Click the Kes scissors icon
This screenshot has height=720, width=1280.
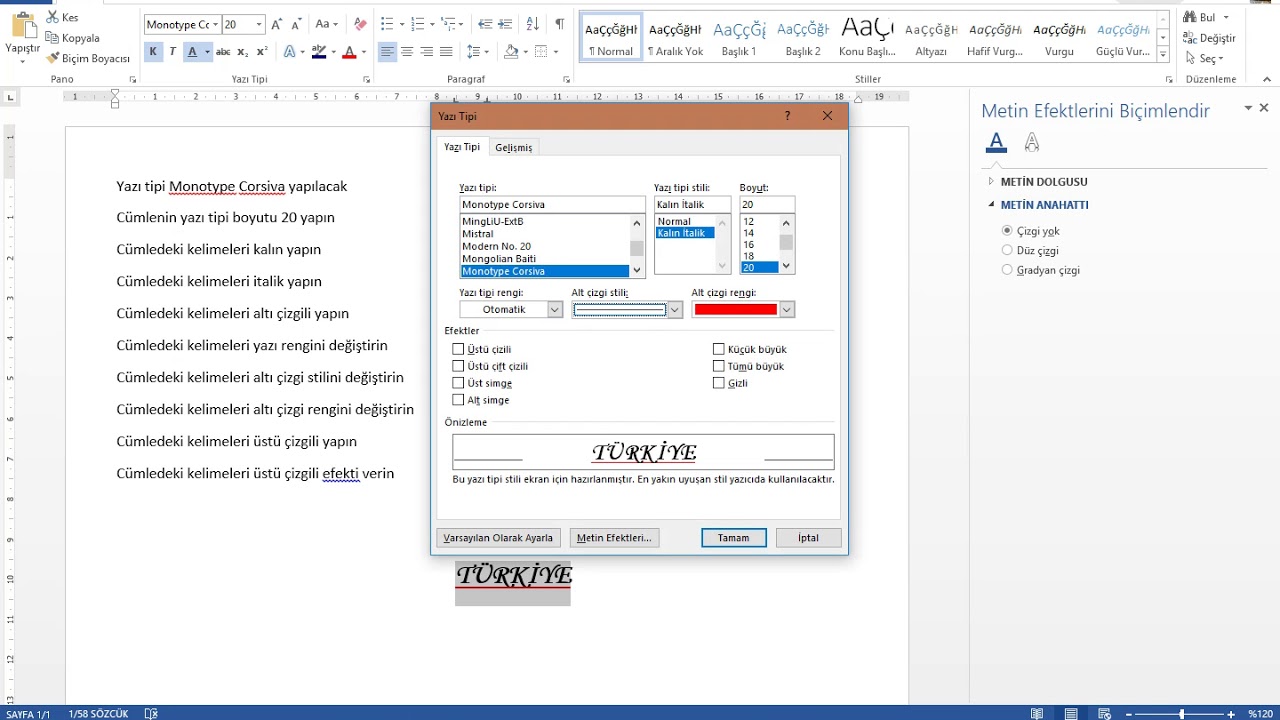click(x=53, y=17)
